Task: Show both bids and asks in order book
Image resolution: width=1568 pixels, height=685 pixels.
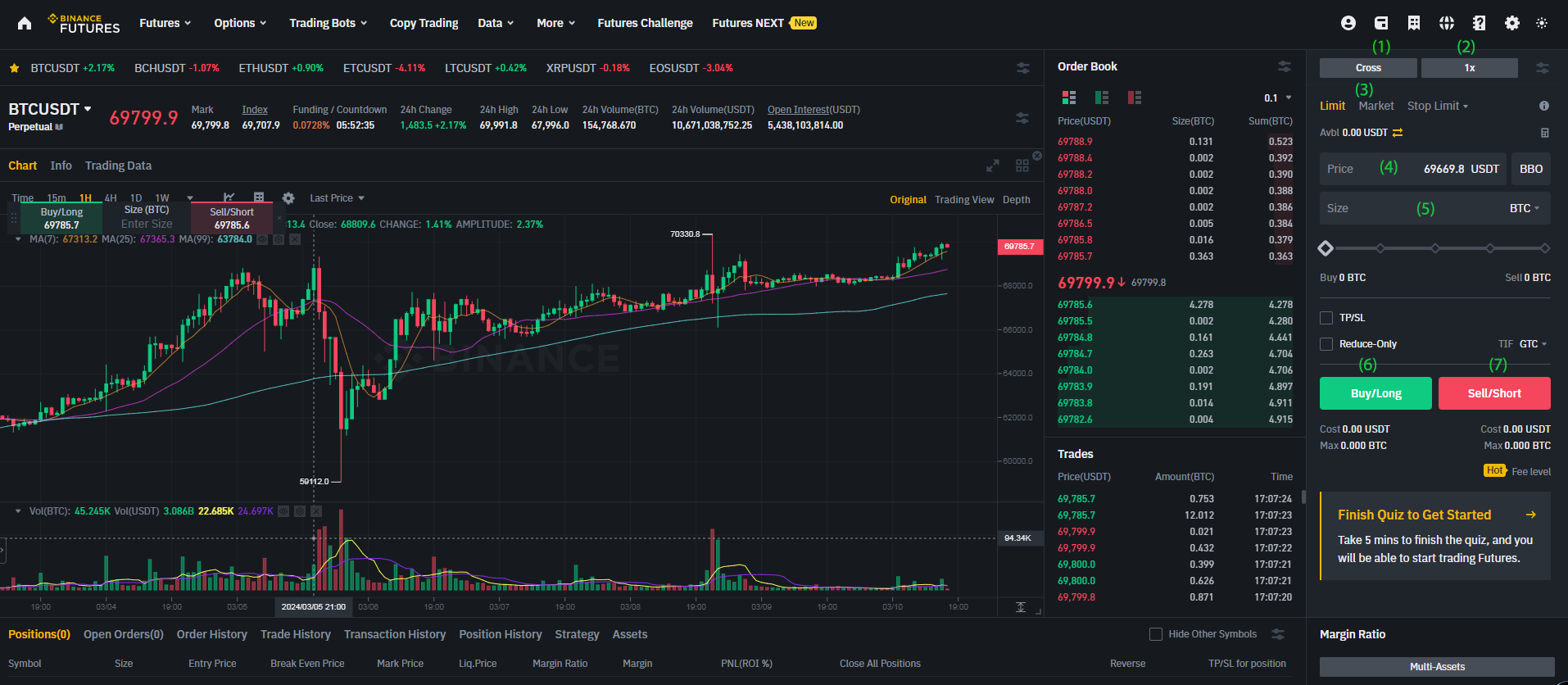Action: pos(1069,98)
